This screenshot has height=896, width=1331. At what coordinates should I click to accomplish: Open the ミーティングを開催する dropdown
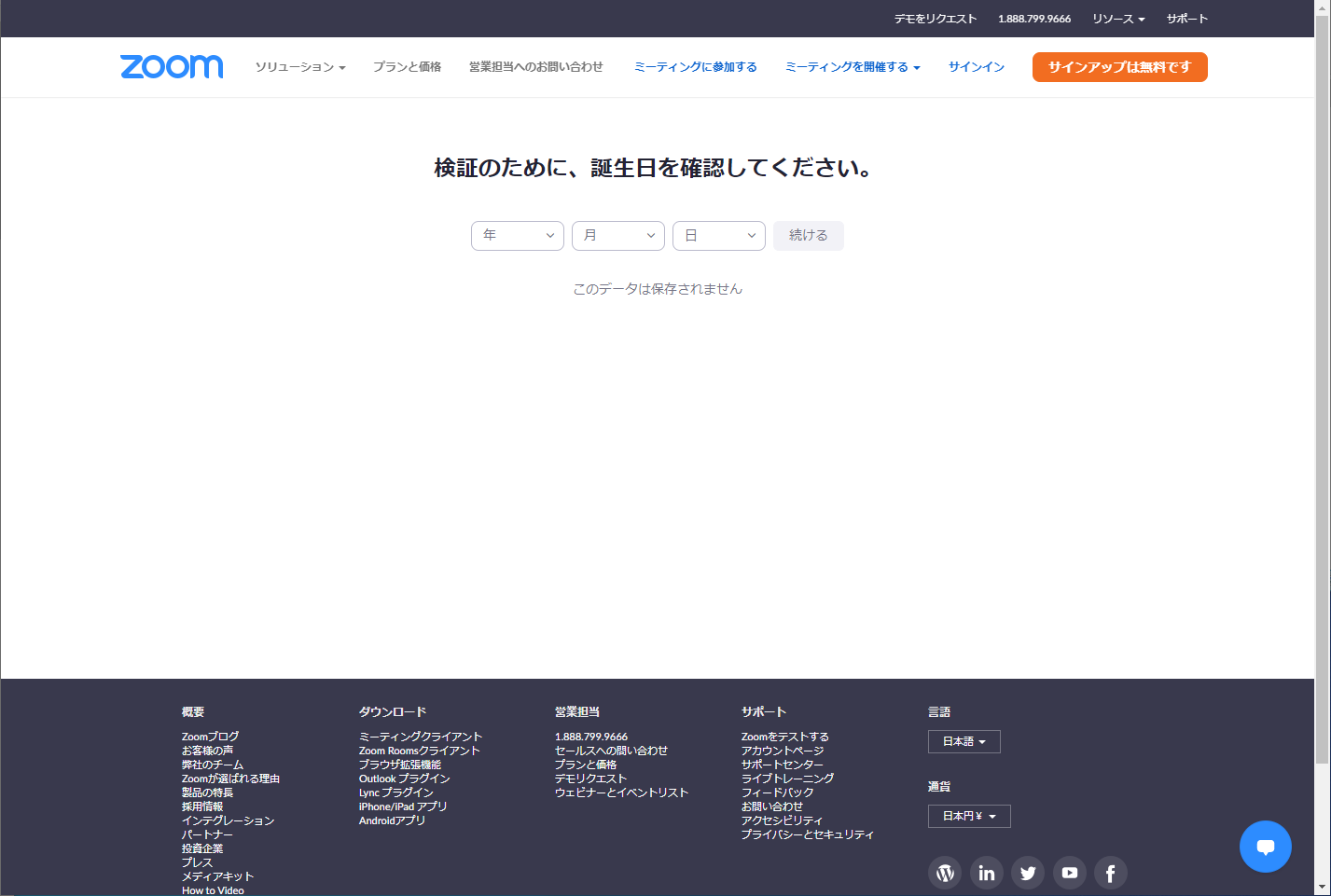[853, 67]
